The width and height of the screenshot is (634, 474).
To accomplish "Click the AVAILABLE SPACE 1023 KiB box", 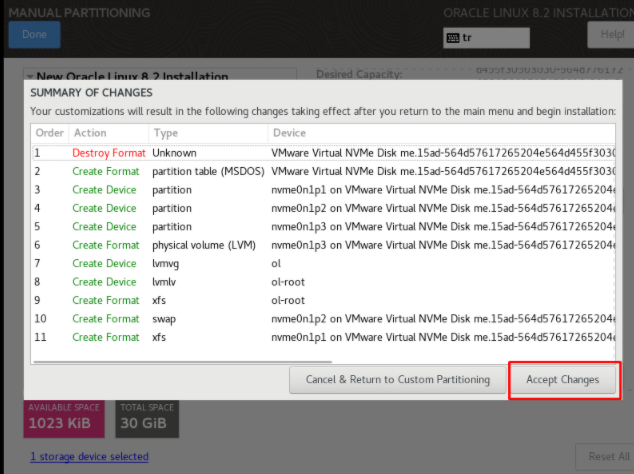I will pyautogui.click(x=64, y=419).
